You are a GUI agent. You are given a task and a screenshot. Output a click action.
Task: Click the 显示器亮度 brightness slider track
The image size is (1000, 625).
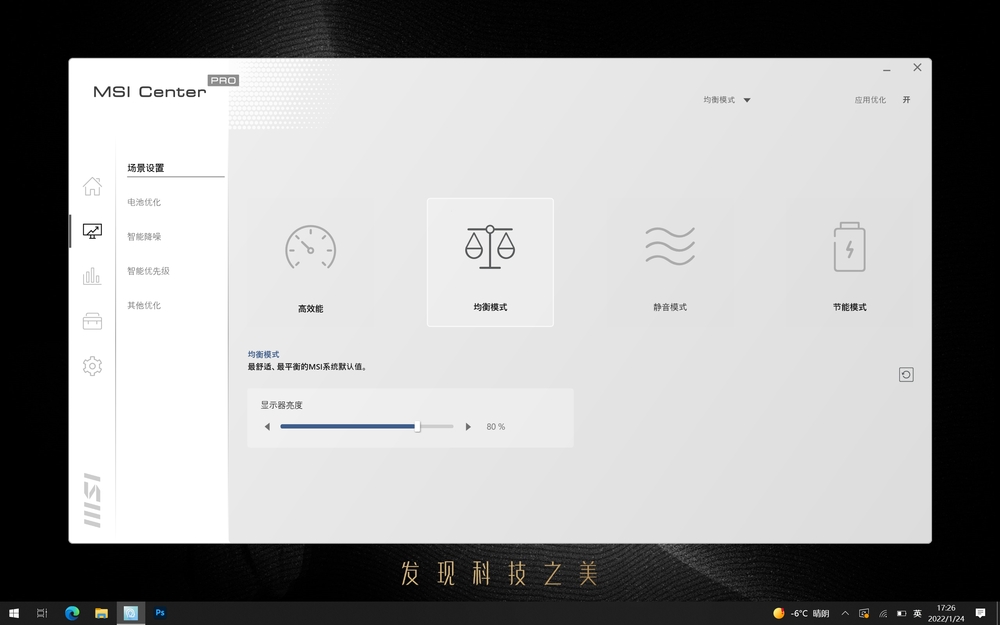coord(367,427)
